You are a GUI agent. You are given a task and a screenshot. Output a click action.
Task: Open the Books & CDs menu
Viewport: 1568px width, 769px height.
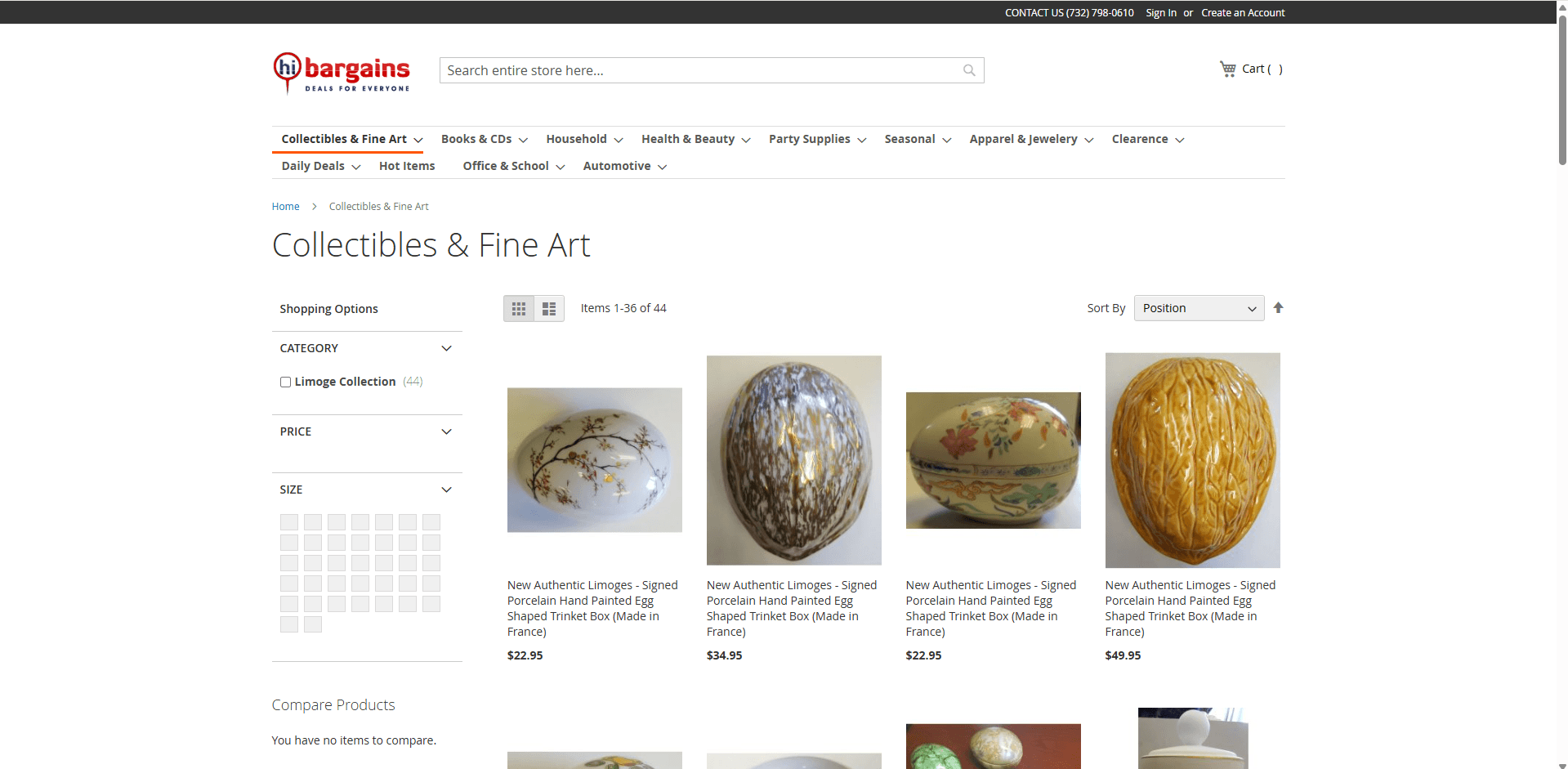point(484,139)
